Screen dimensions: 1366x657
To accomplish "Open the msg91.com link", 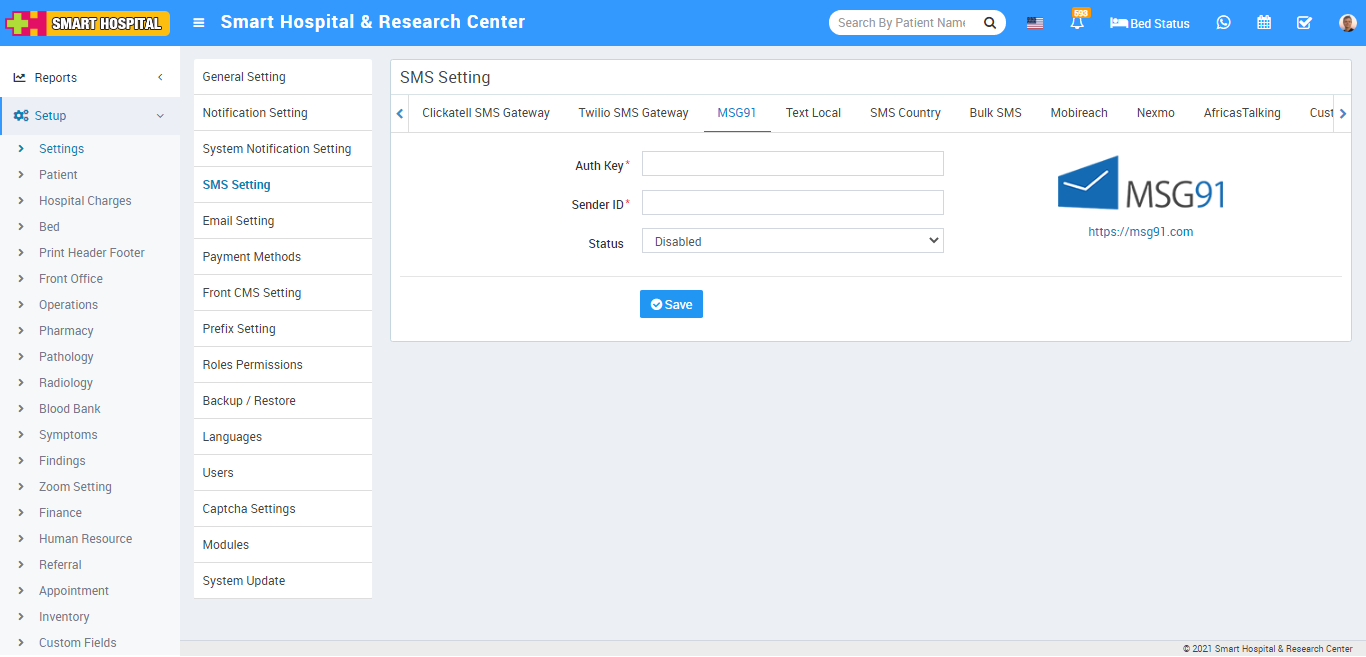I will tap(1140, 232).
